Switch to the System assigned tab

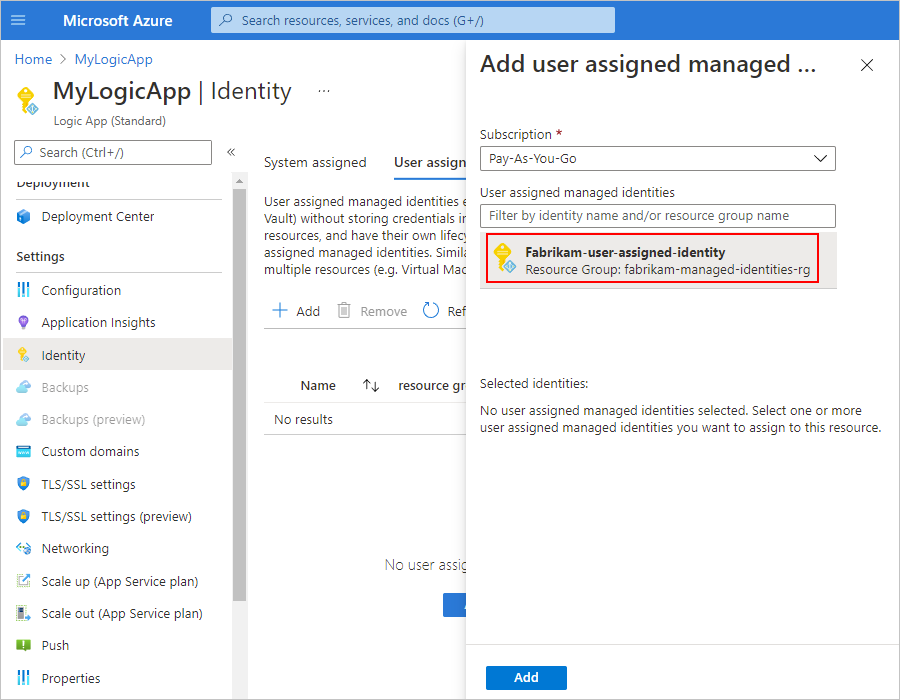click(x=315, y=162)
